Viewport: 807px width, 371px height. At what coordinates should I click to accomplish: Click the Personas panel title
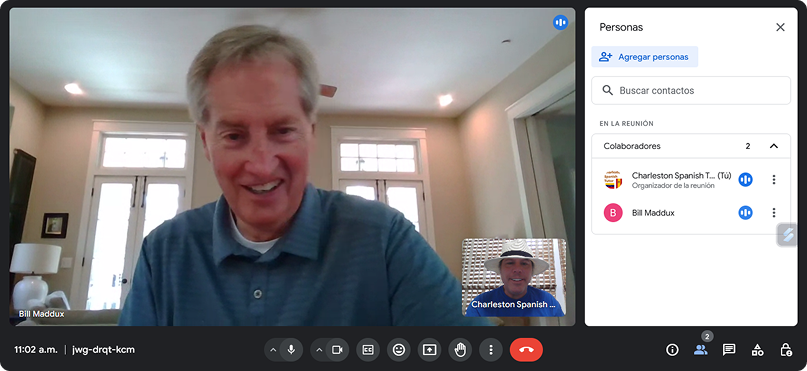tap(621, 27)
